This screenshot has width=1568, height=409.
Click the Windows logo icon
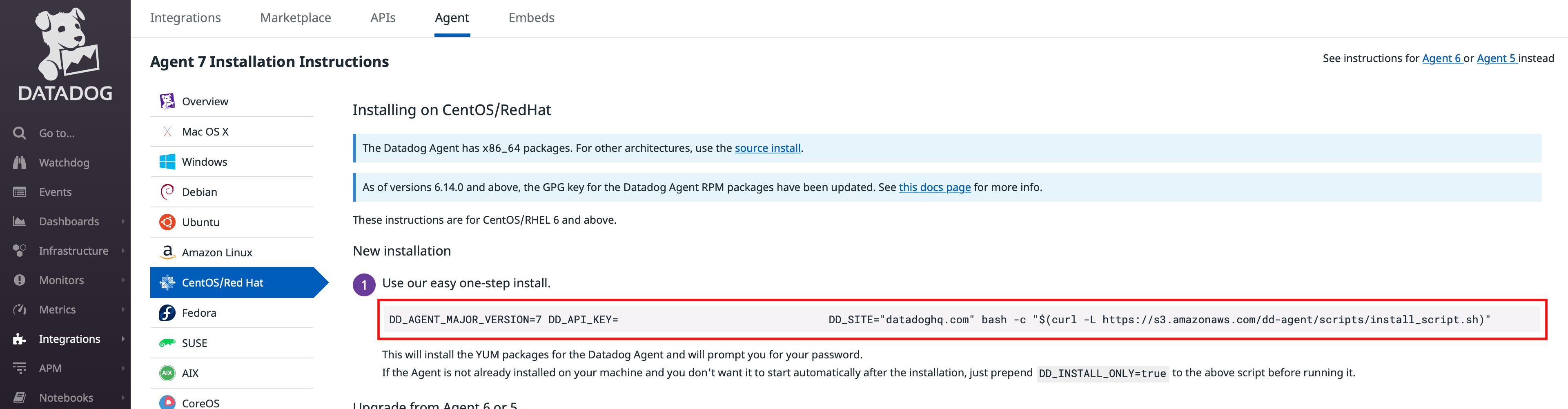tap(167, 162)
